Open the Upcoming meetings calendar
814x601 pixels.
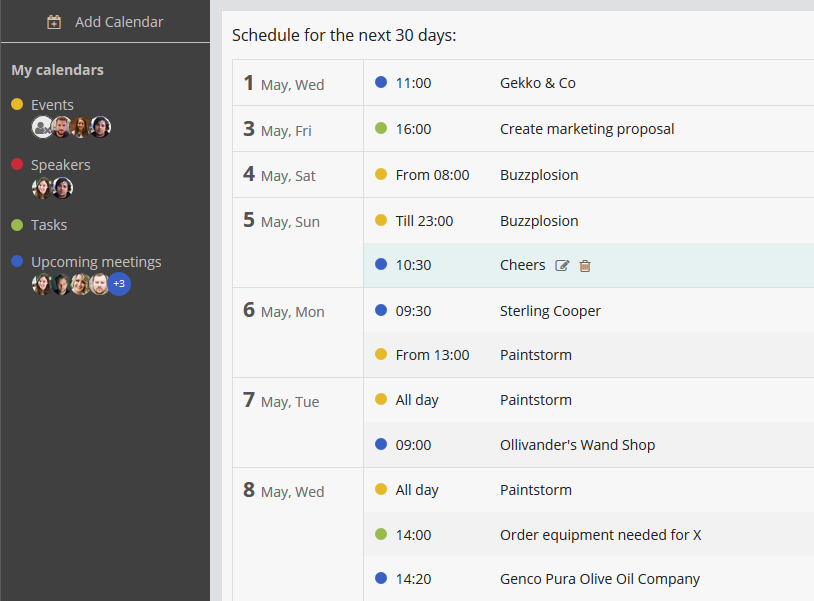[96, 262]
